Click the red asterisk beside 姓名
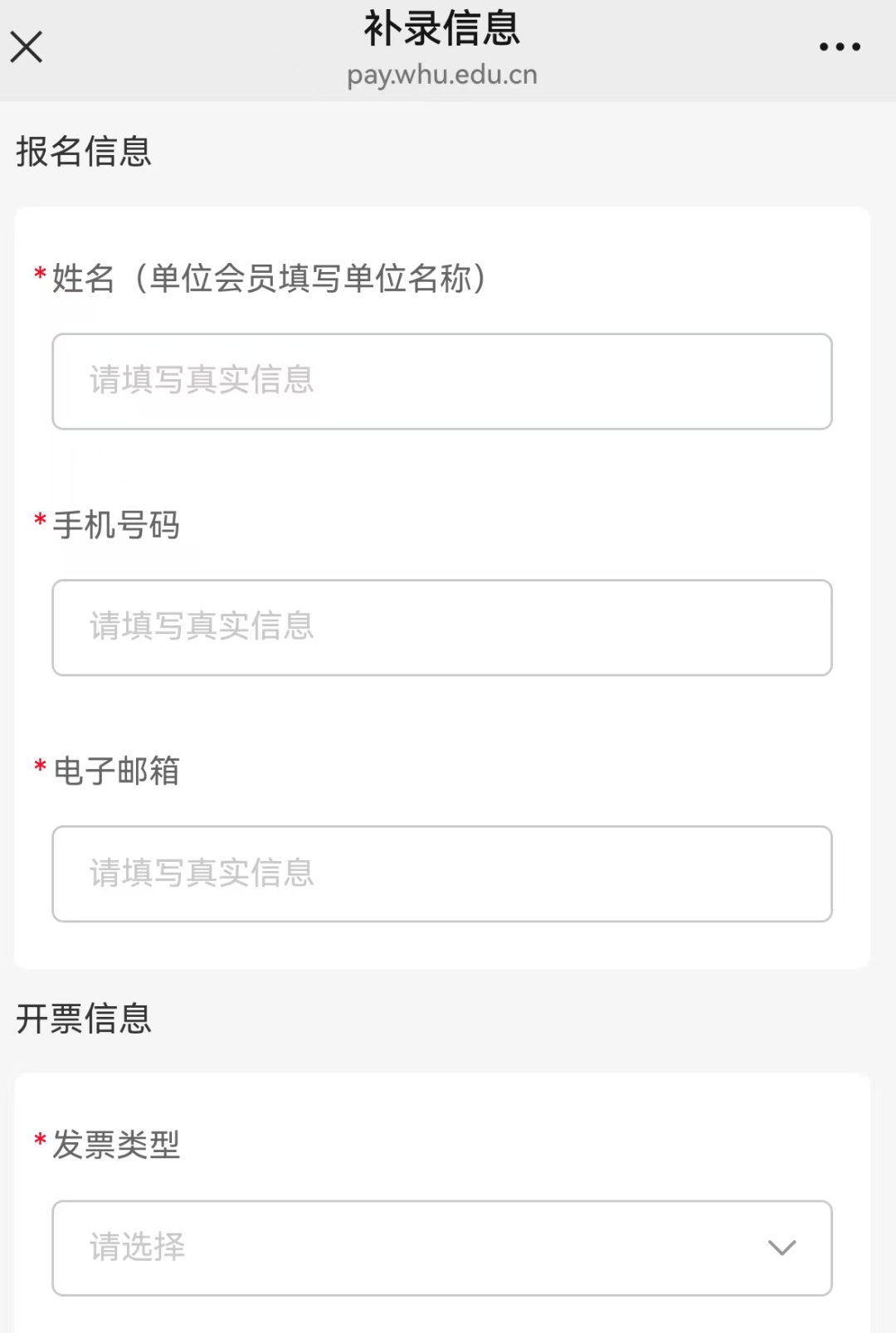Screen dimensions: 896x1333 point(40,274)
